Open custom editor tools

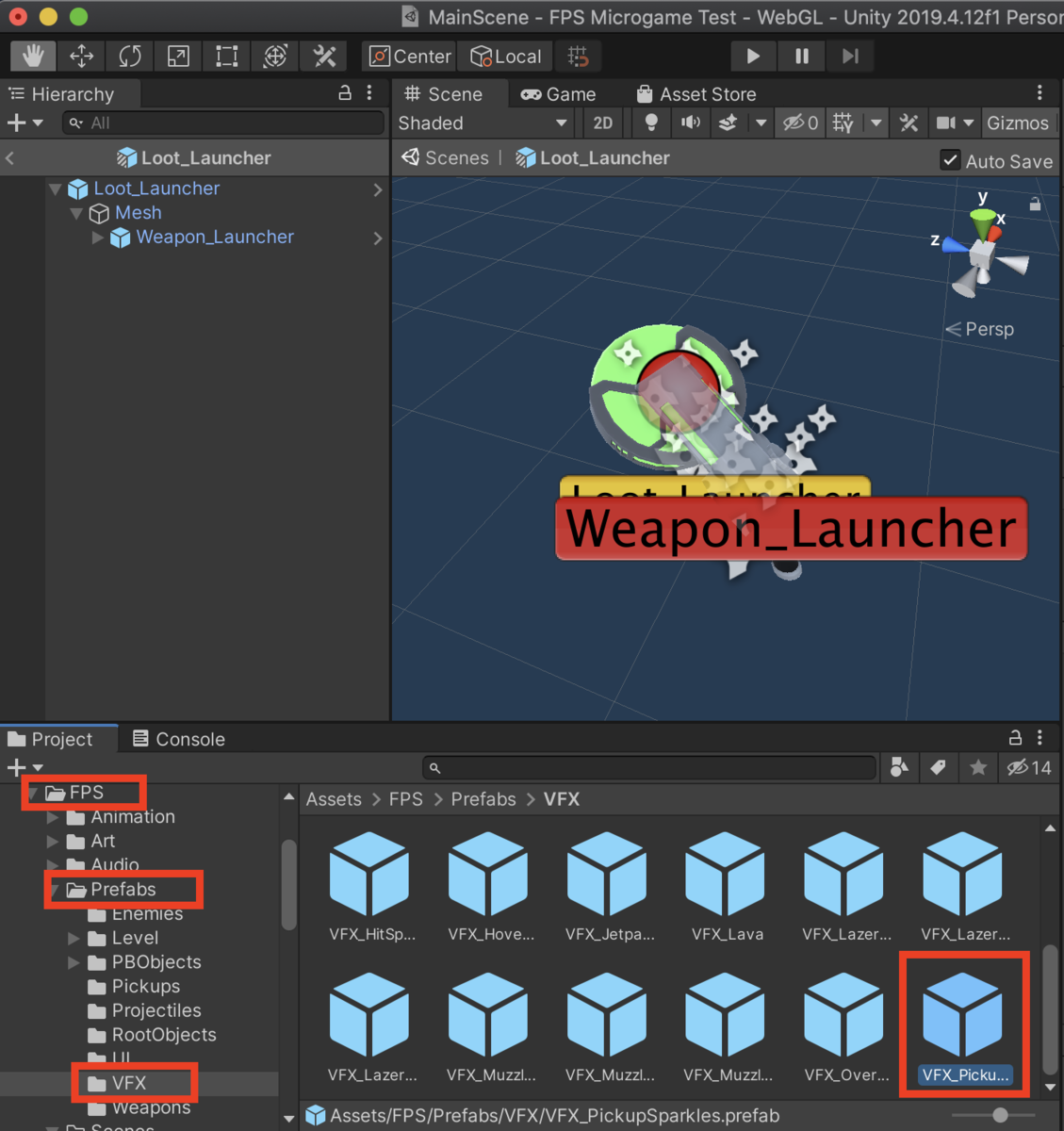click(324, 57)
